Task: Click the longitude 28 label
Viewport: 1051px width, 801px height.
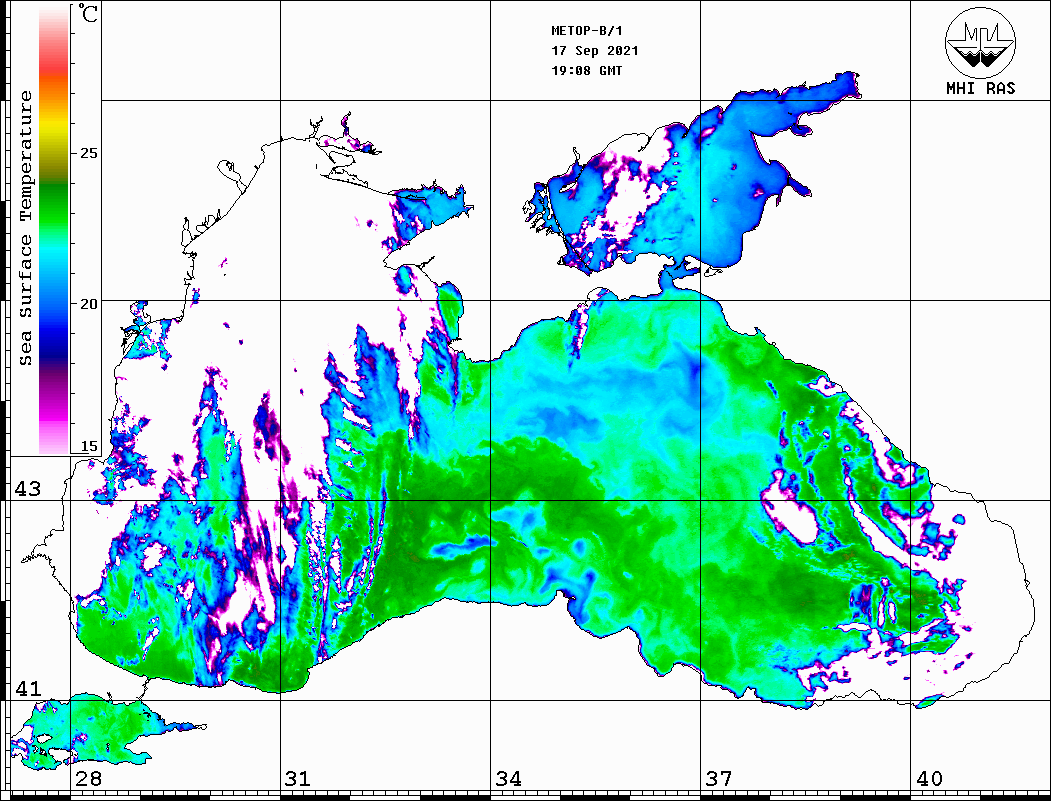Action: [88, 778]
